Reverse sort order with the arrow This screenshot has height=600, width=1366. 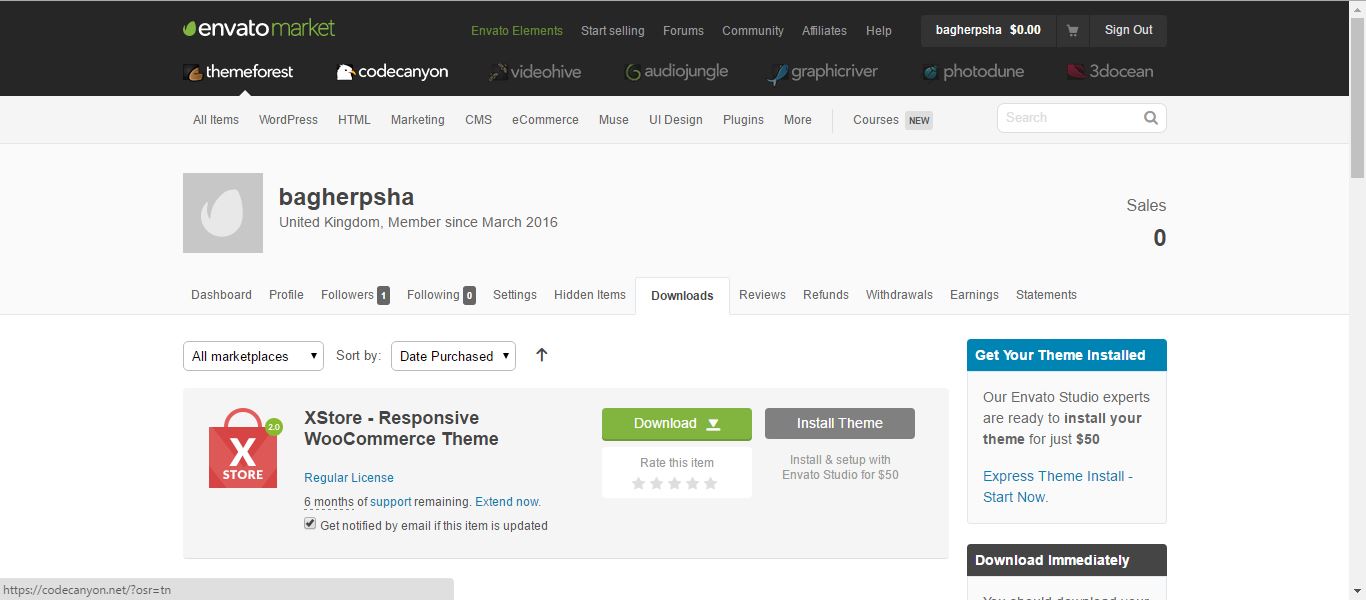pyautogui.click(x=542, y=355)
